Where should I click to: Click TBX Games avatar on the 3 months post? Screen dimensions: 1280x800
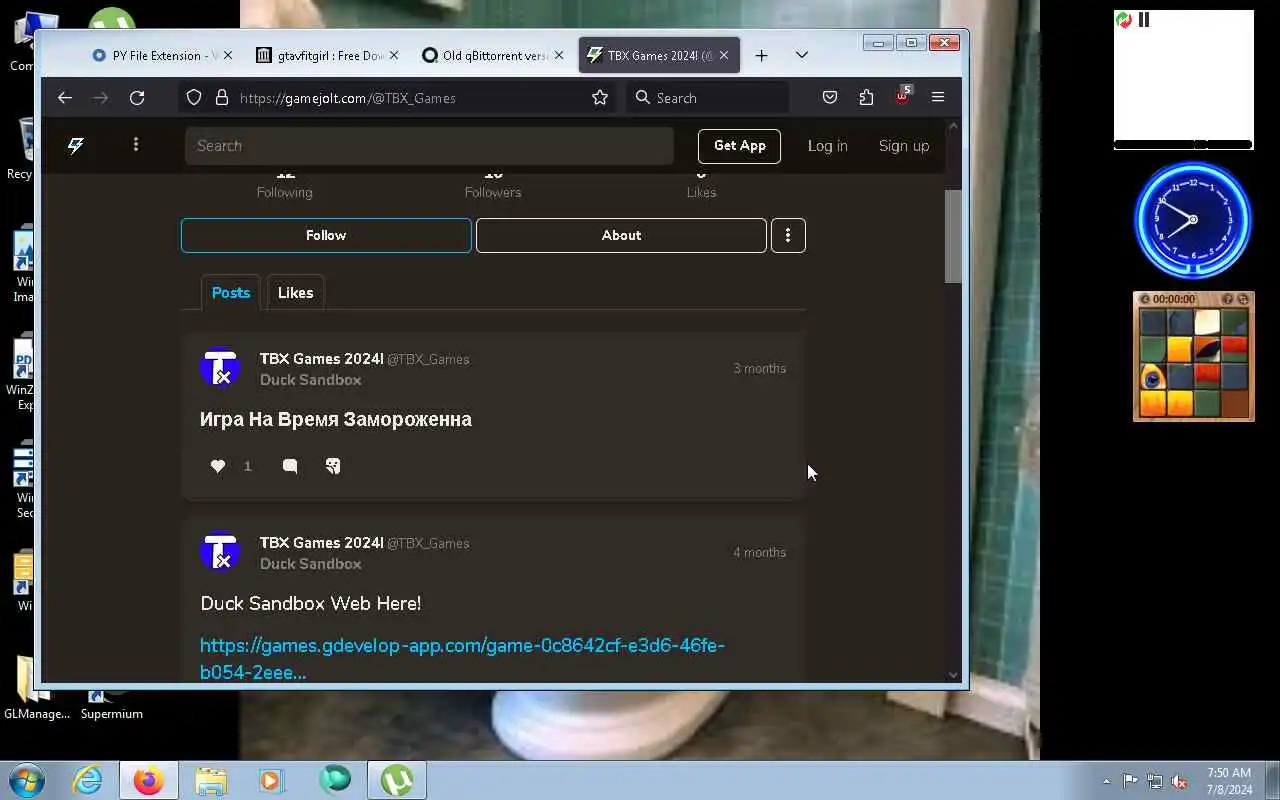click(220, 368)
